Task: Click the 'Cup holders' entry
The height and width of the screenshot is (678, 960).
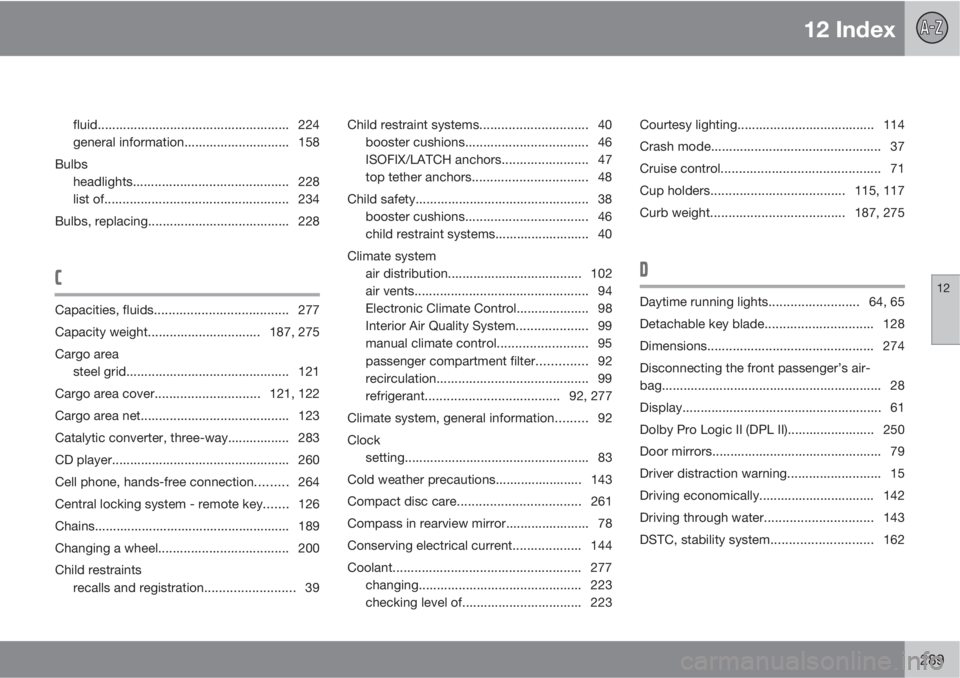Action: [x=772, y=190]
